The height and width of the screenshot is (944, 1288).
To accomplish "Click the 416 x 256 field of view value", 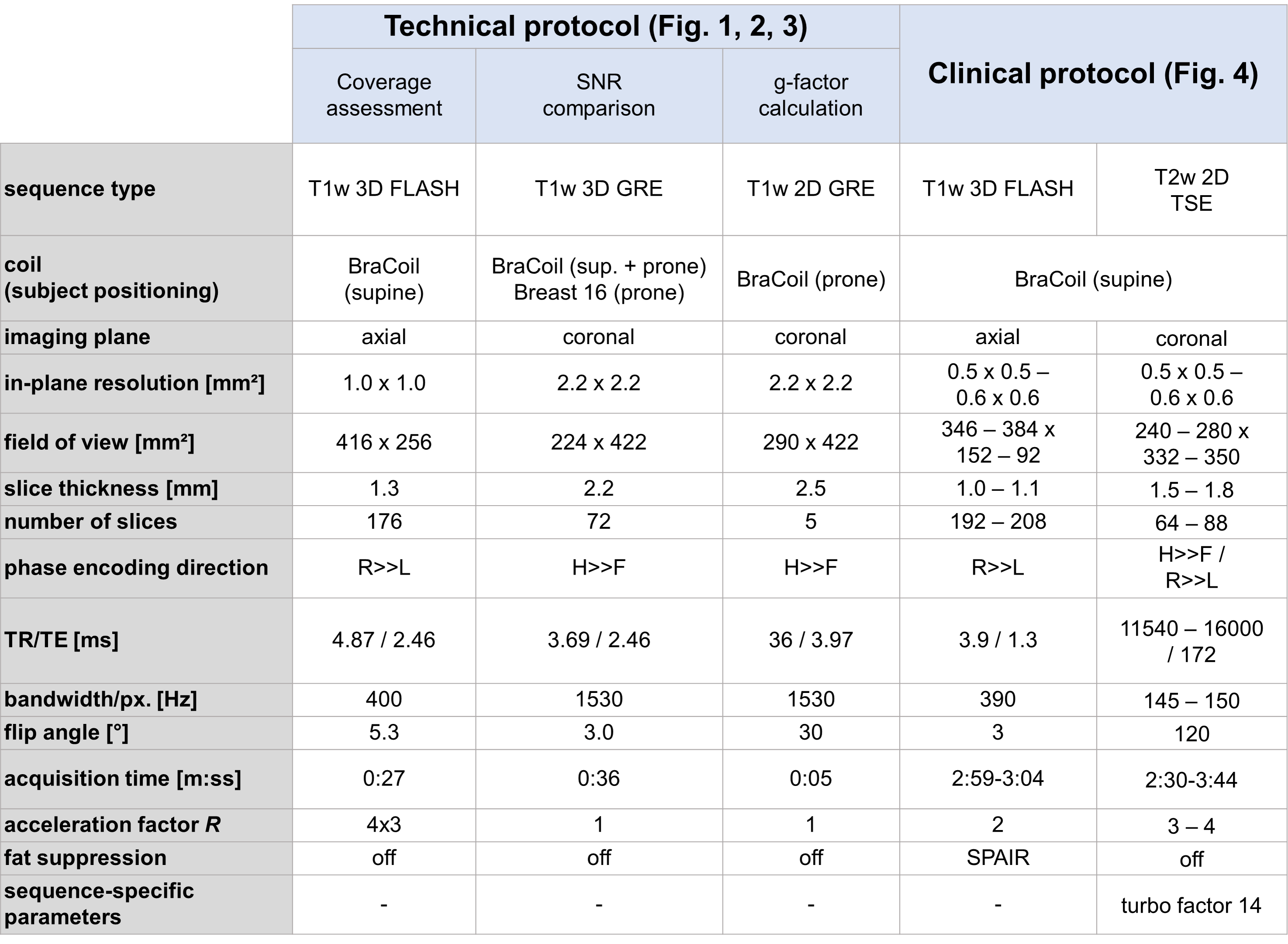I will point(383,442).
